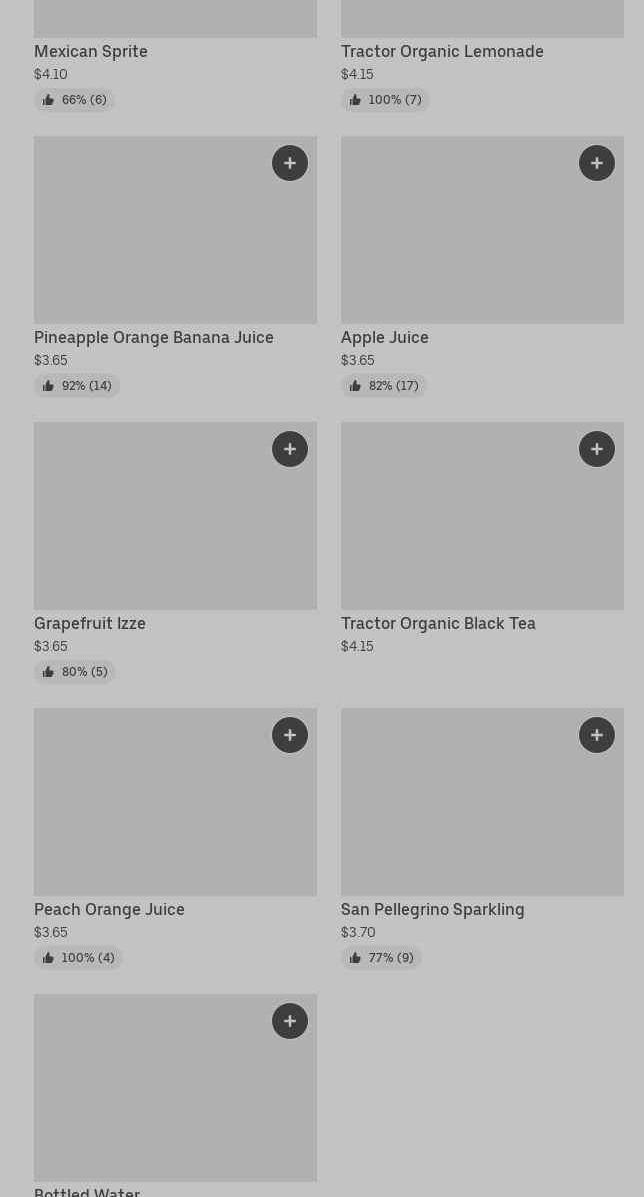Click the 92% (14) rating badge
Image resolution: width=644 pixels, height=1197 pixels.
coord(77,386)
